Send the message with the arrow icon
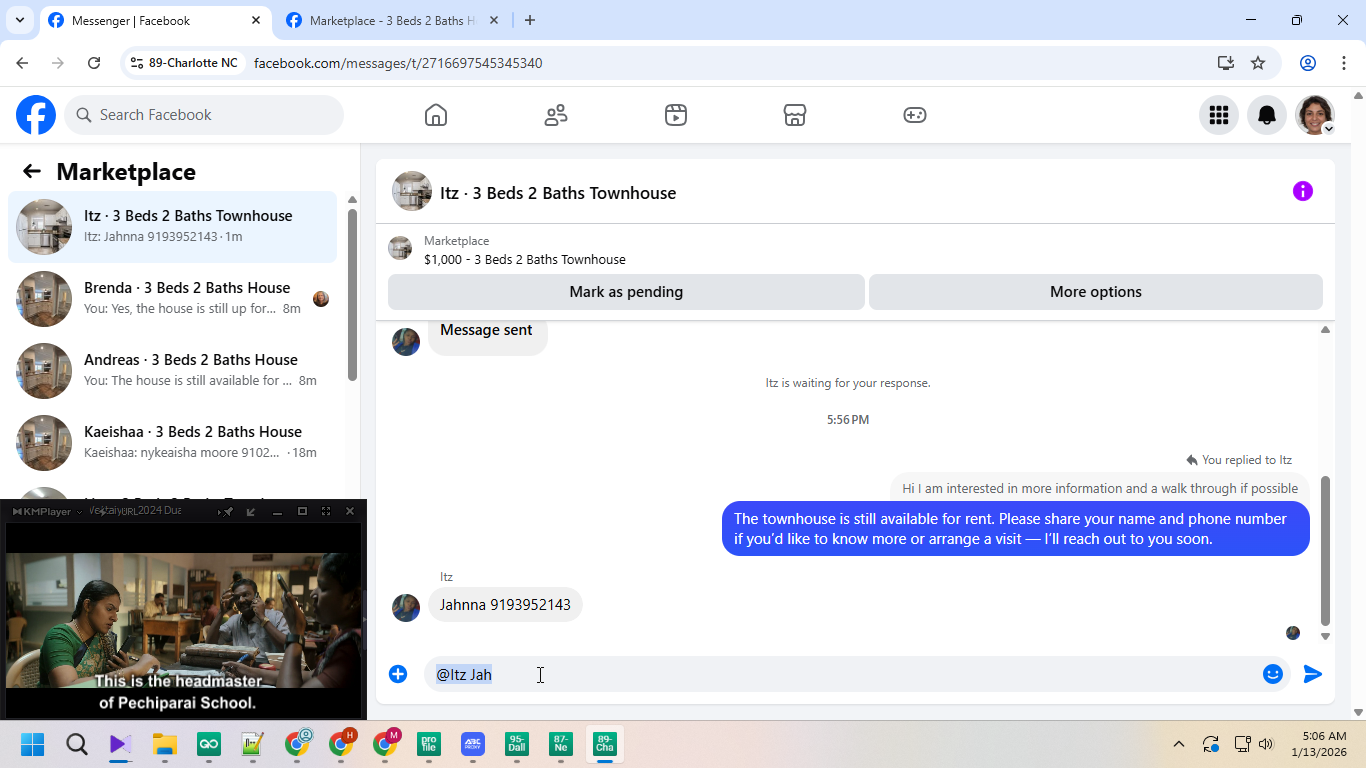The width and height of the screenshot is (1366, 768). click(1313, 674)
